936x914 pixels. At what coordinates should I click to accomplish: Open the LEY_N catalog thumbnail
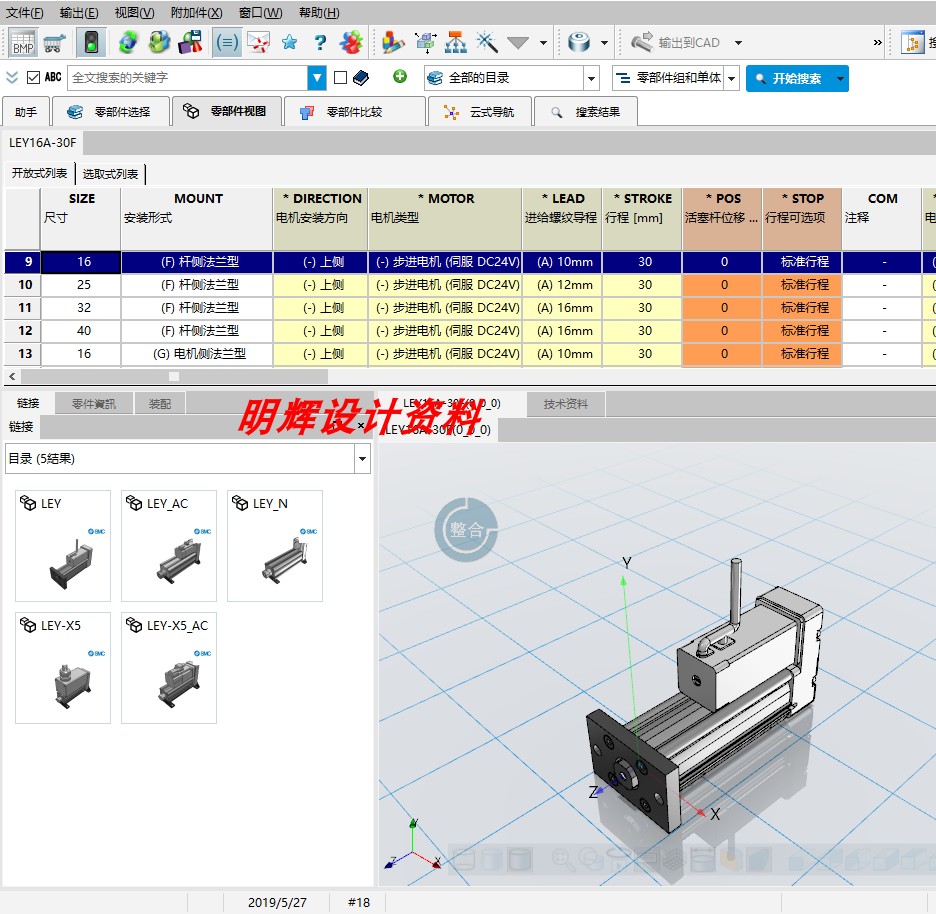point(275,546)
